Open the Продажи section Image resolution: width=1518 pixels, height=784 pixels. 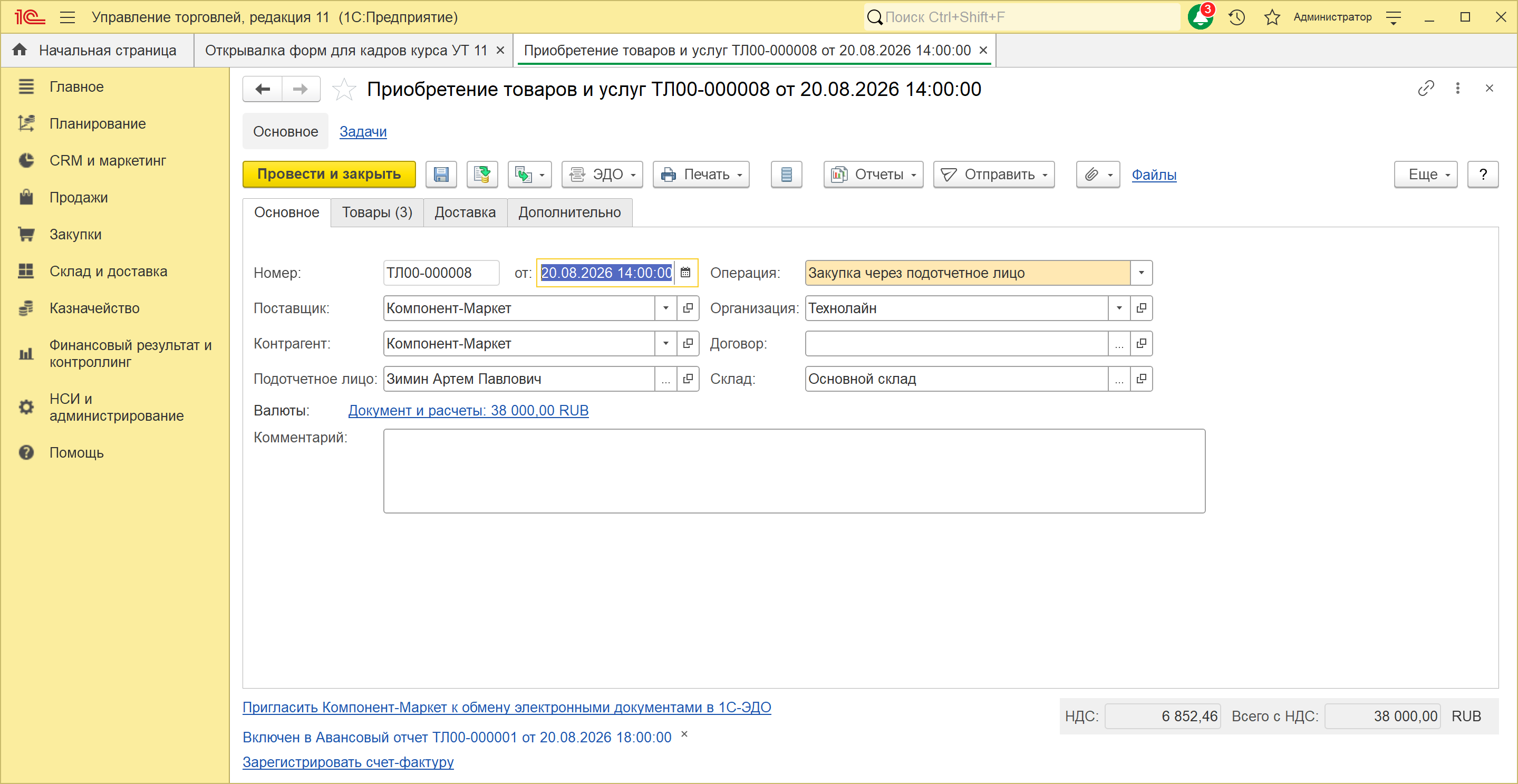click(x=79, y=197)
